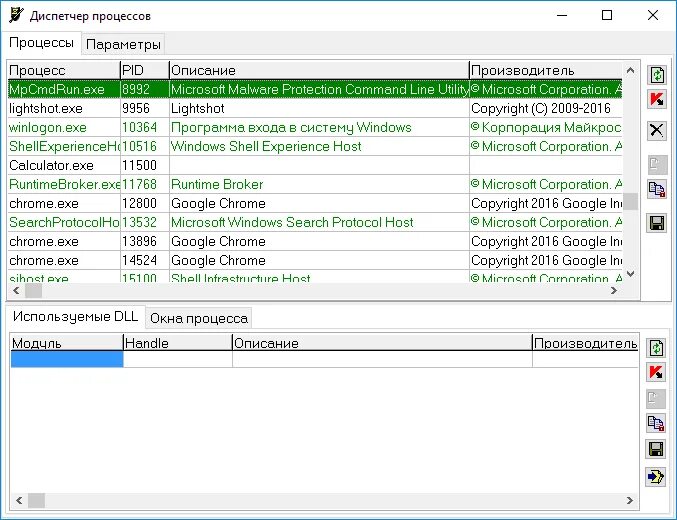Select the winlogon.exe process row
677x520 pixels.
pyautogui.click(x=315, y=127)
